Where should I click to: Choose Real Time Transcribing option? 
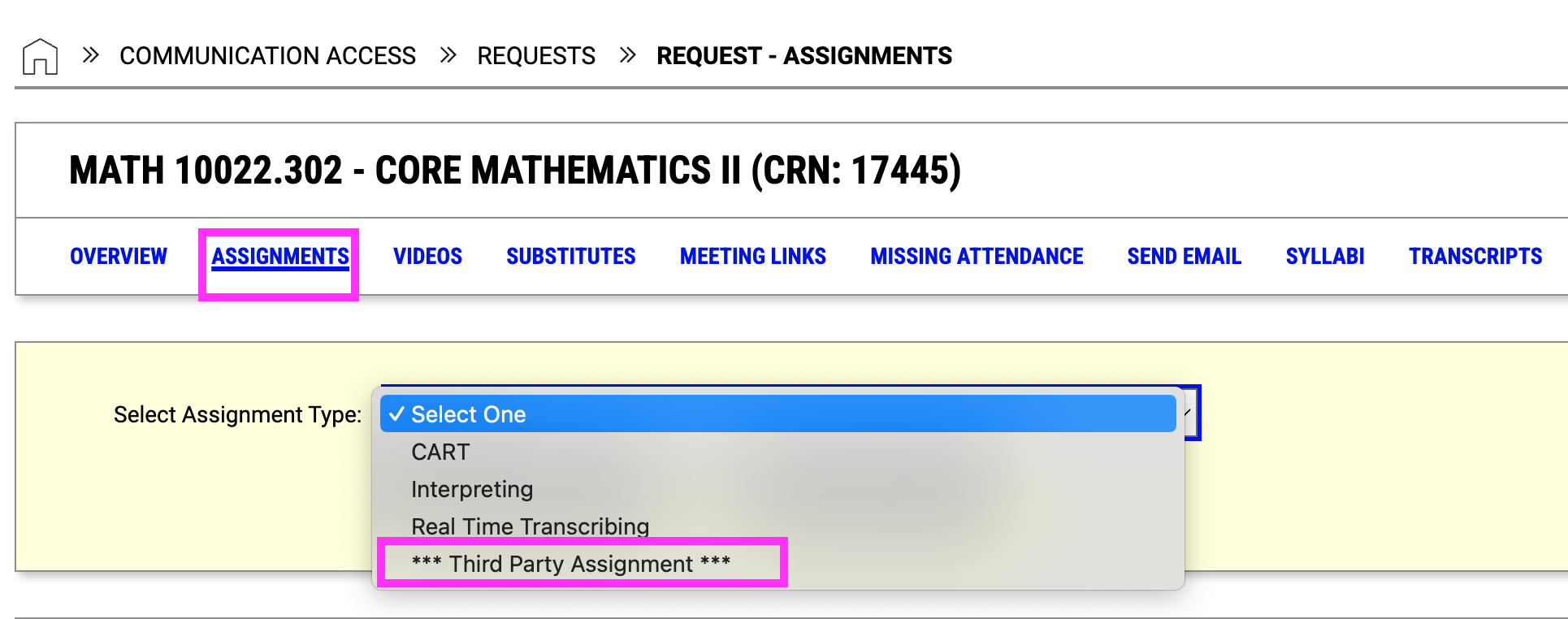tap(778, 526)
